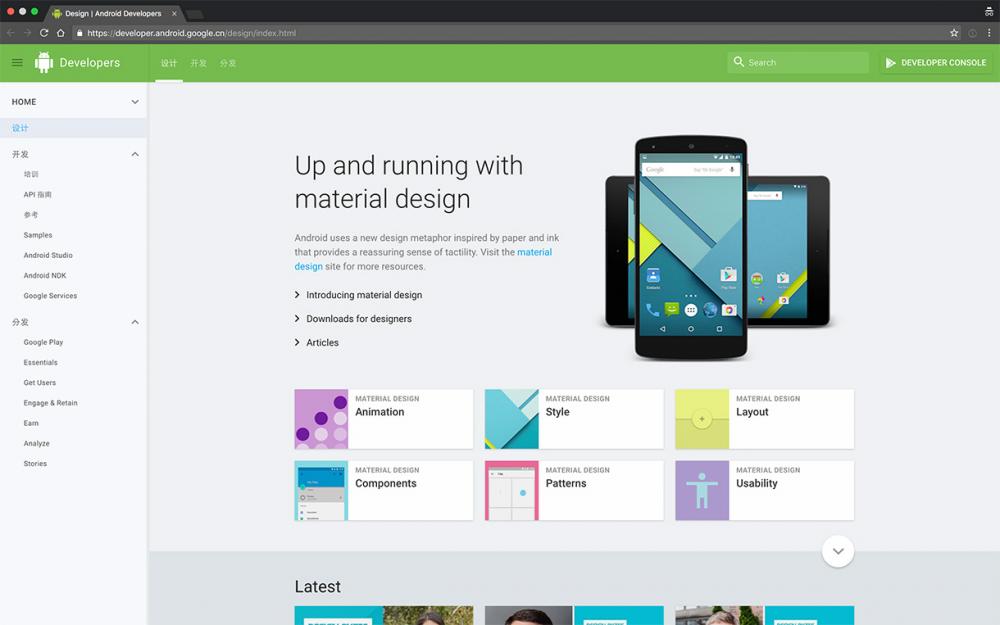Screen dimensions: 1000x625
Task: Close the Design | Android Developers tab
Action: (x=174, y=13)
